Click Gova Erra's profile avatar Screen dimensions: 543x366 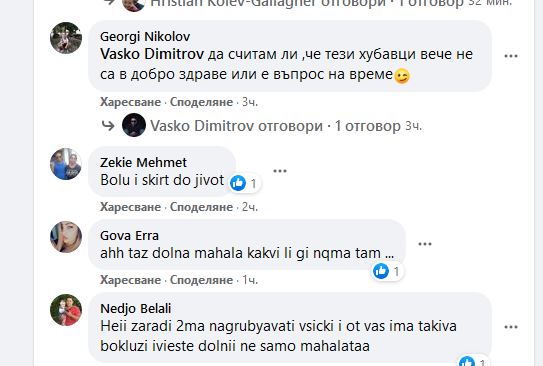(x=66, y=237)
